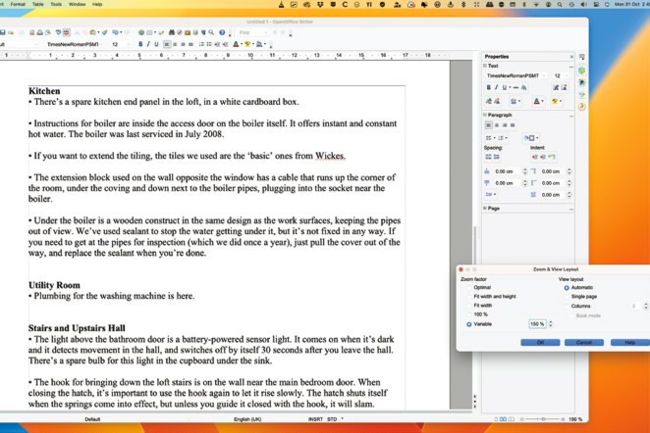The image size is (650, 433).
Task: Choose Single page view layout
Action: tap(583, 296)
